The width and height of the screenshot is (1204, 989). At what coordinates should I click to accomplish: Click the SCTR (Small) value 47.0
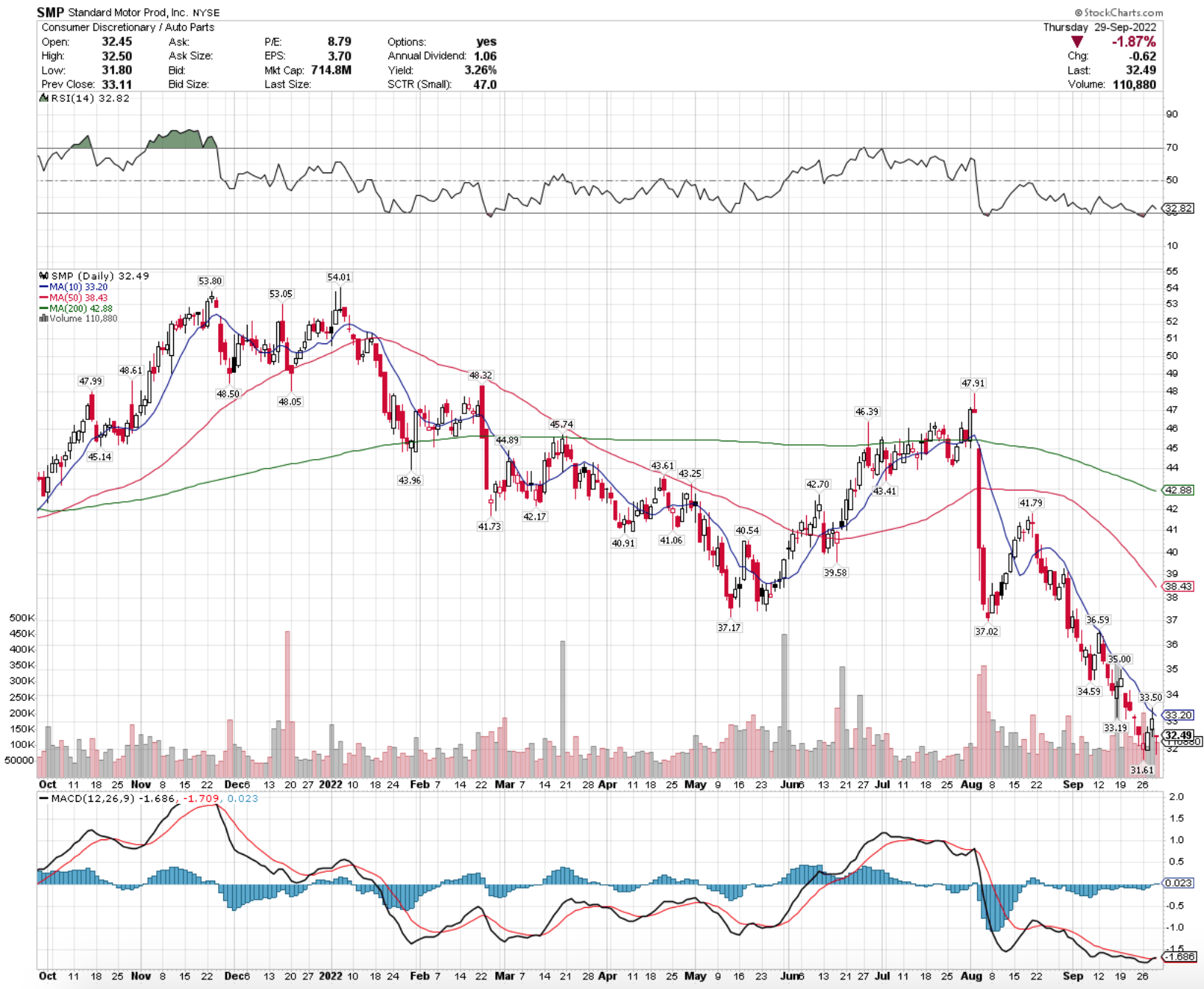[485, 84]
